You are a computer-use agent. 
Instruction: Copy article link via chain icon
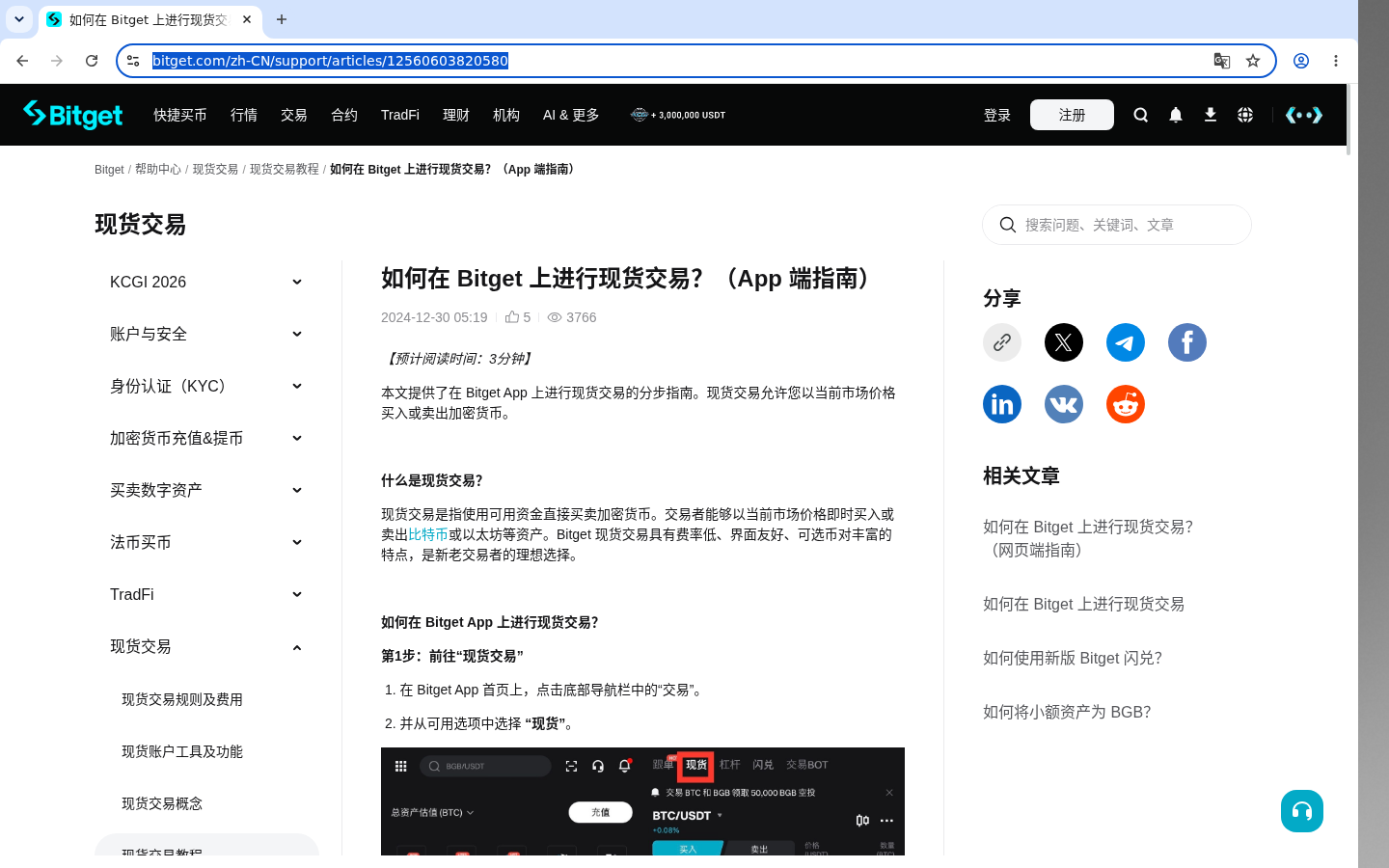(x=1002, y=342)
